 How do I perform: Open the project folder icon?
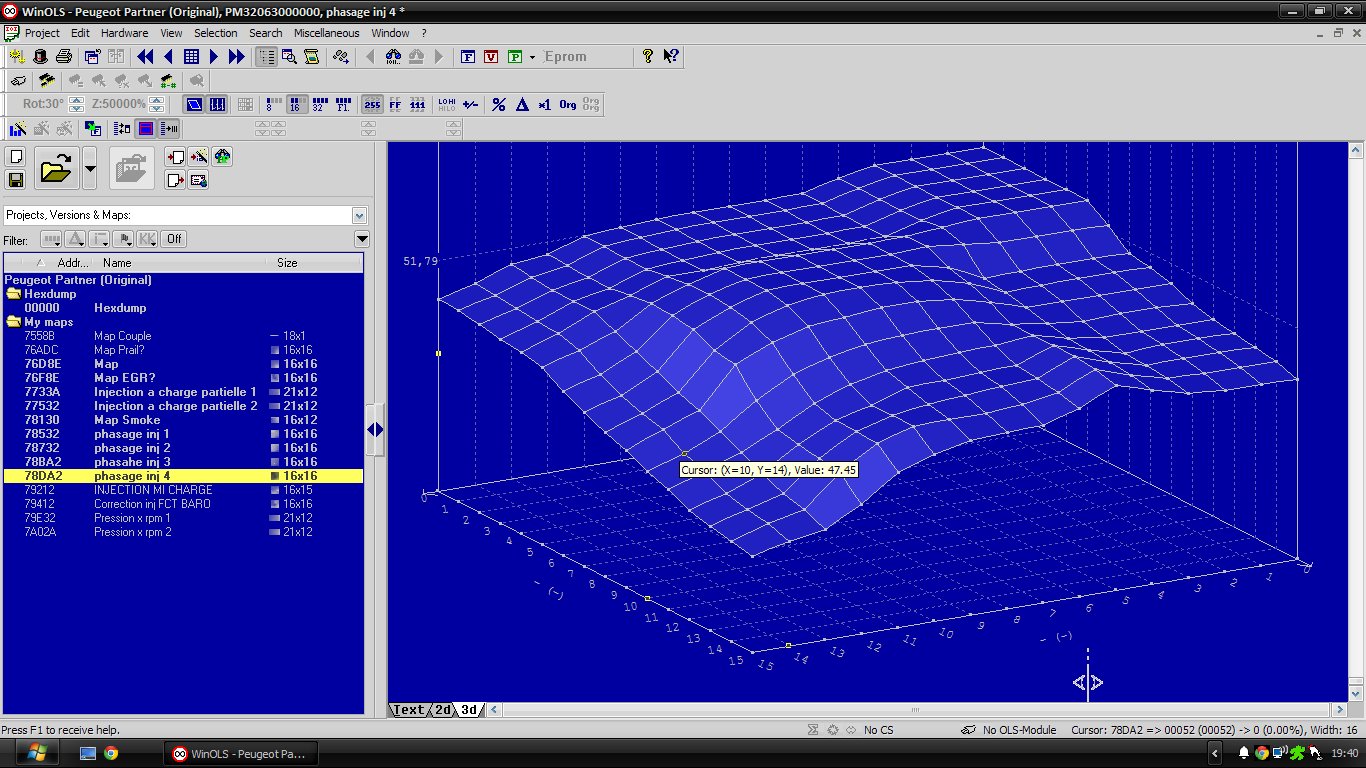pyautogui.click(x=56, y=169)
